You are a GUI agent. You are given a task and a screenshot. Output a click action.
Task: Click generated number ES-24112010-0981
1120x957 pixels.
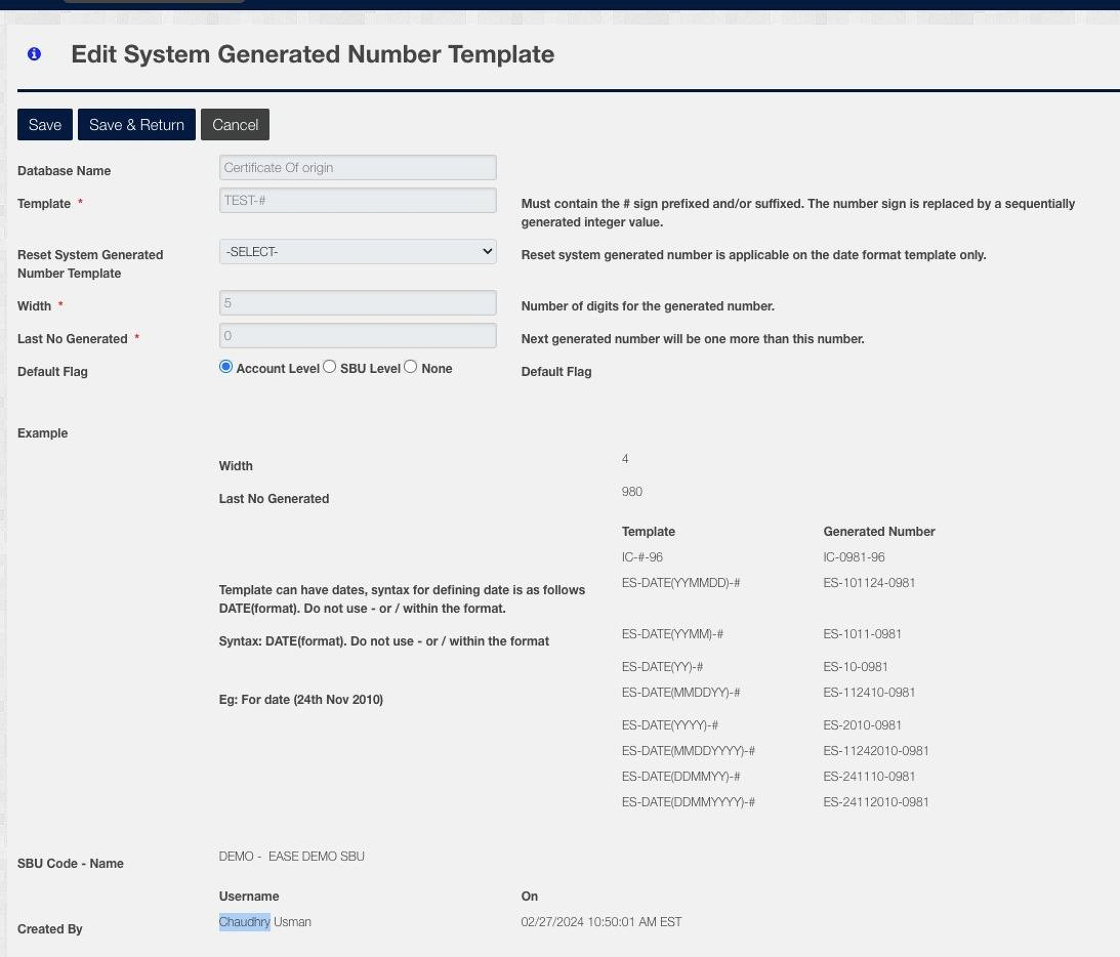[x=876, y=803]
